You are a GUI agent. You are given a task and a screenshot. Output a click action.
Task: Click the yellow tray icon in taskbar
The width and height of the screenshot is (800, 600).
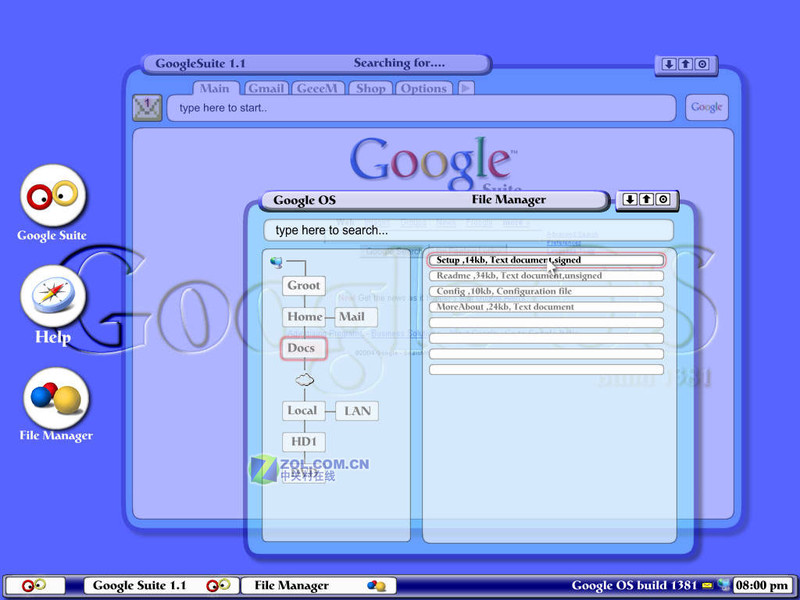(707, 585)
